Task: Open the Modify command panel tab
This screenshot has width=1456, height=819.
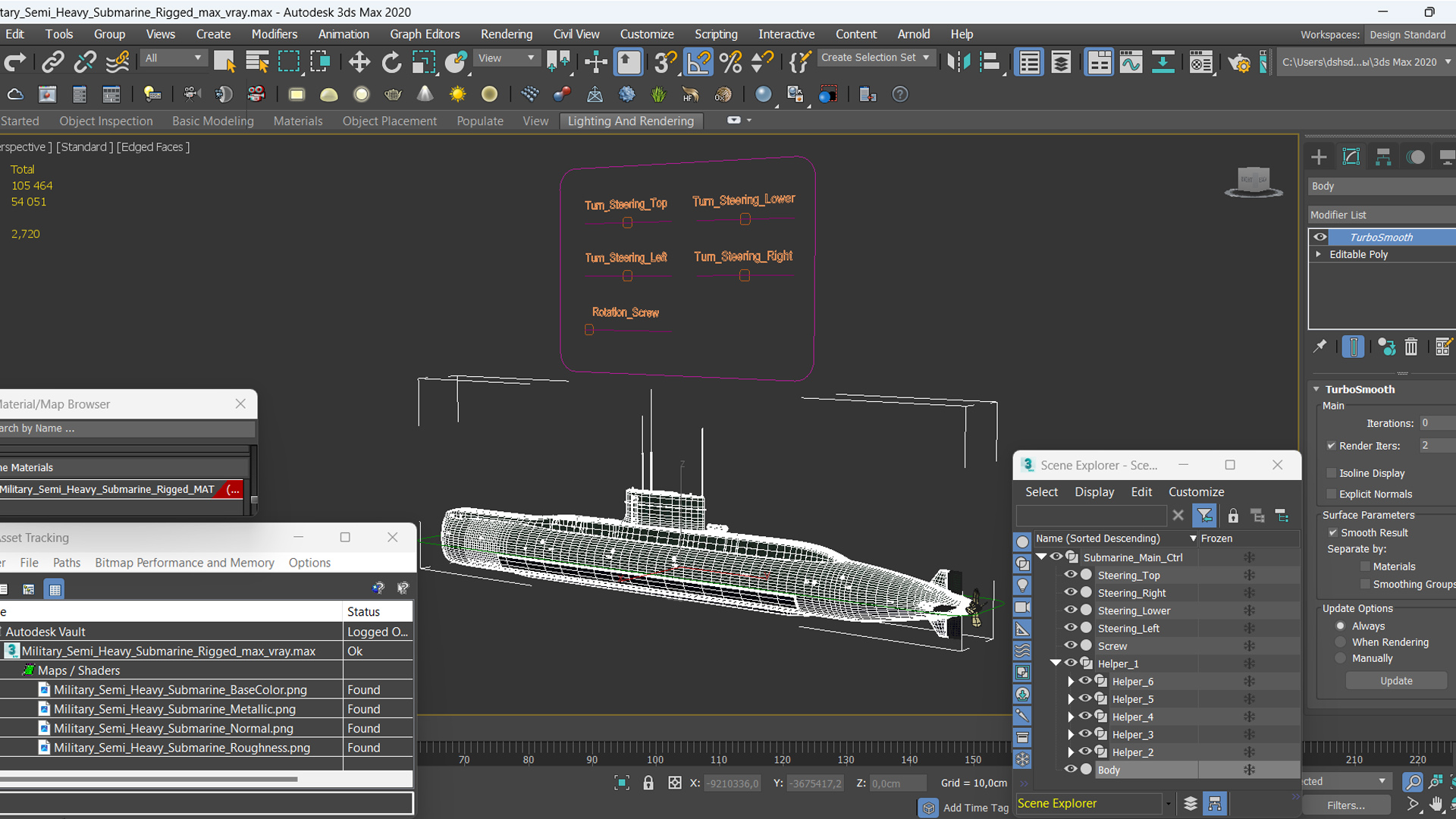Action: click(1351, 157)
